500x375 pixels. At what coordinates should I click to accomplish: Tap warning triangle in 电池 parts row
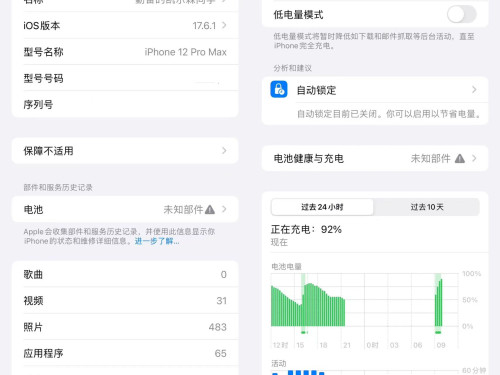pos(210,209)
